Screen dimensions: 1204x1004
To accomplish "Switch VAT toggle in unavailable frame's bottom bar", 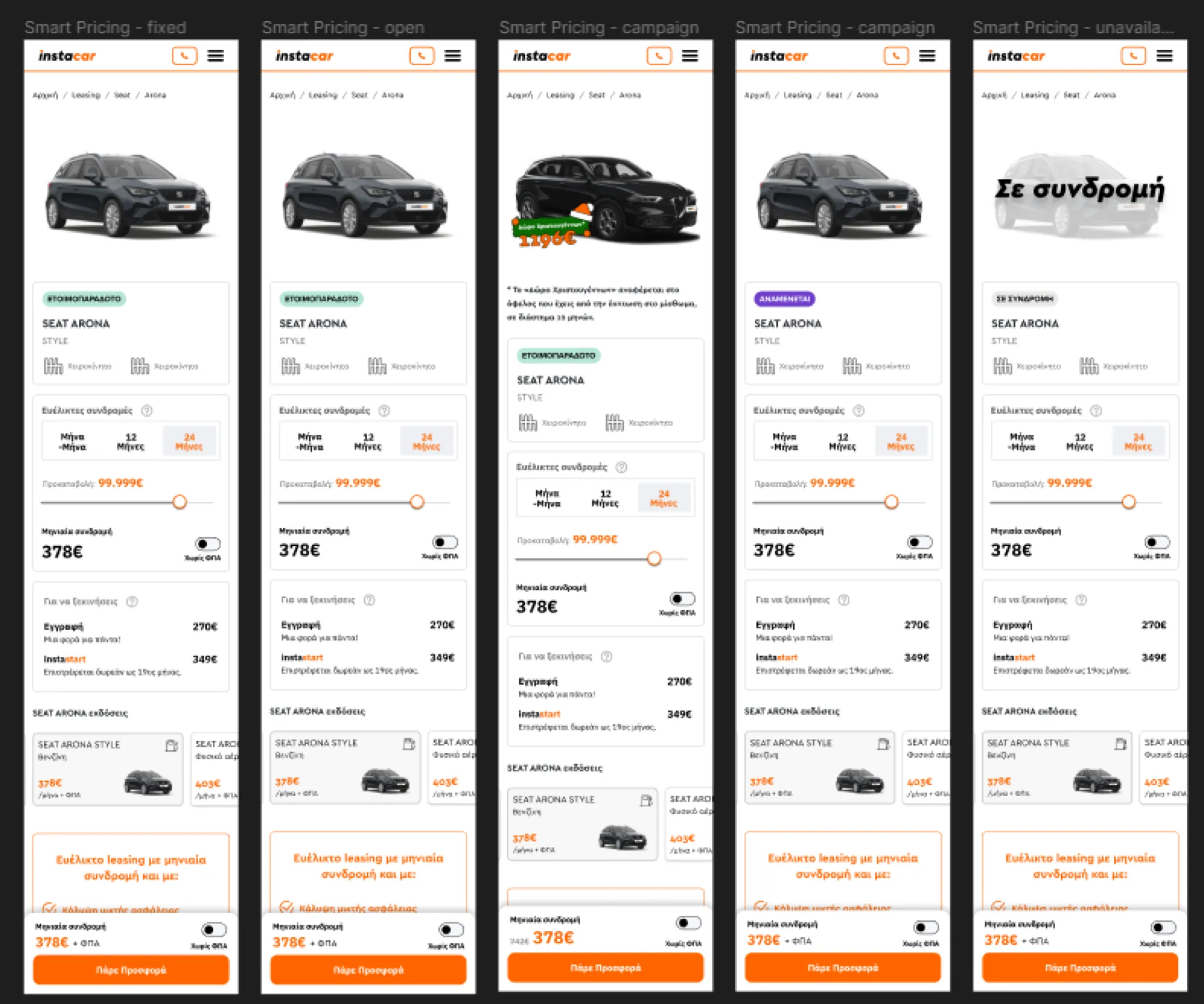I will [x=1162, y=928].
